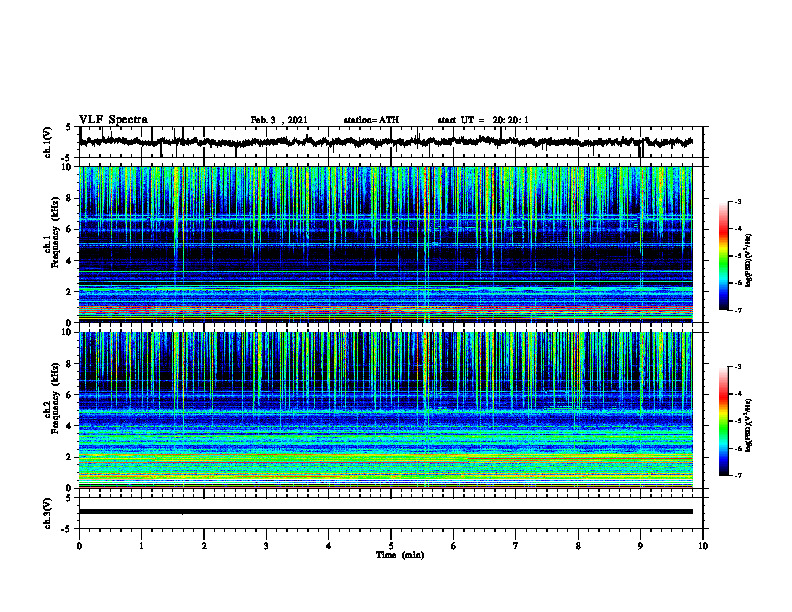
Task: Click the ch.1 voltage waveform trace panel
Action: pyautogui.click(x=391, y=142)
